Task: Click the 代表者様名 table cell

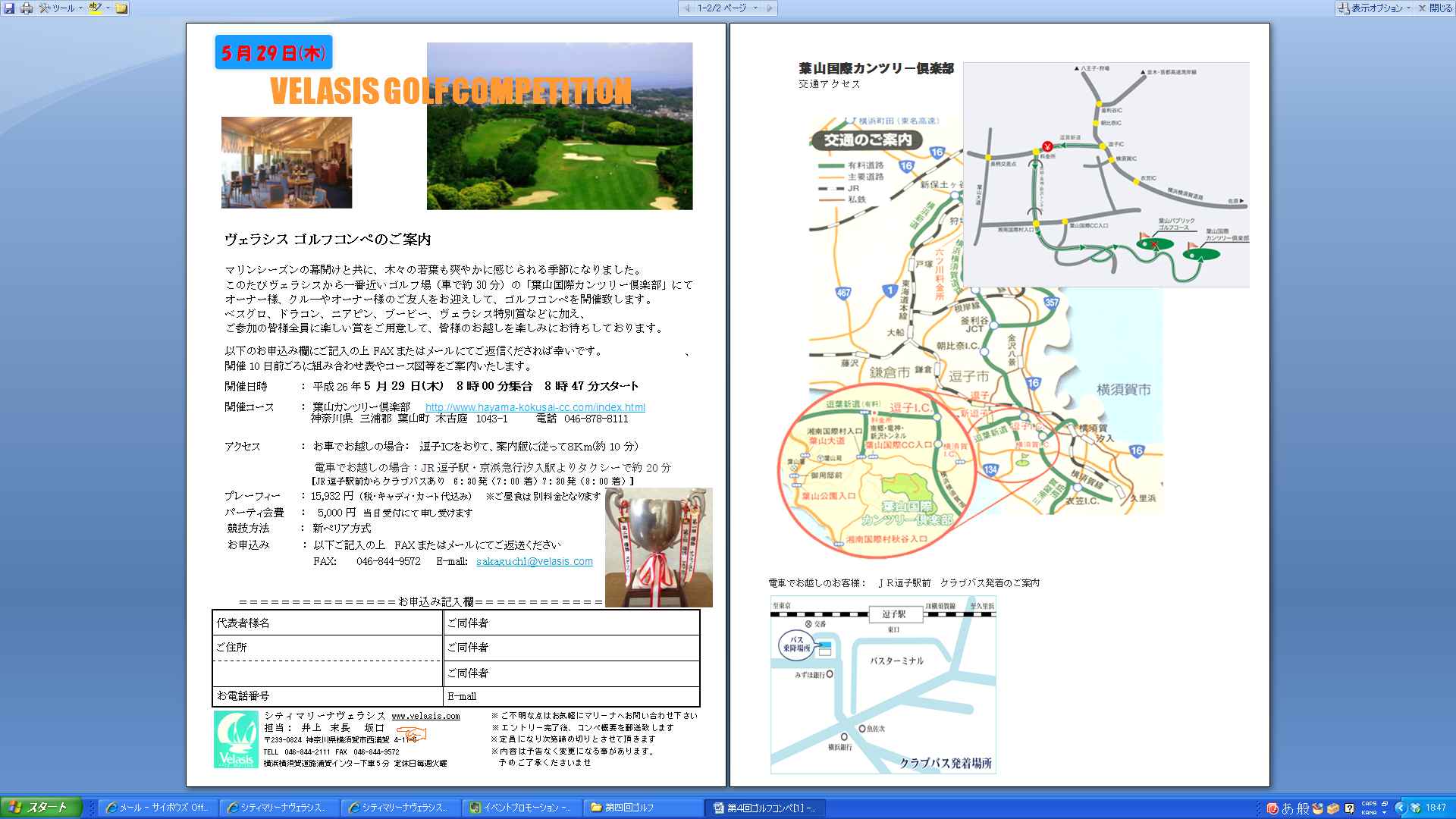Action: pyautogui.click(x=328, y=623)
